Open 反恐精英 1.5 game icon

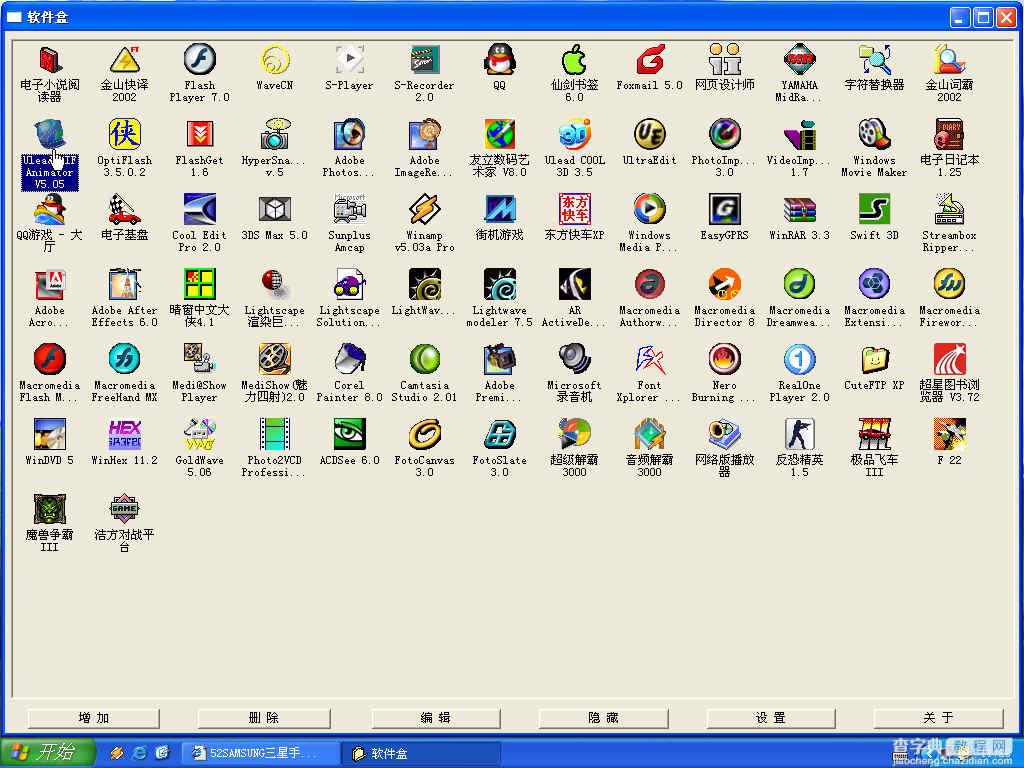(x=799, y=435)
